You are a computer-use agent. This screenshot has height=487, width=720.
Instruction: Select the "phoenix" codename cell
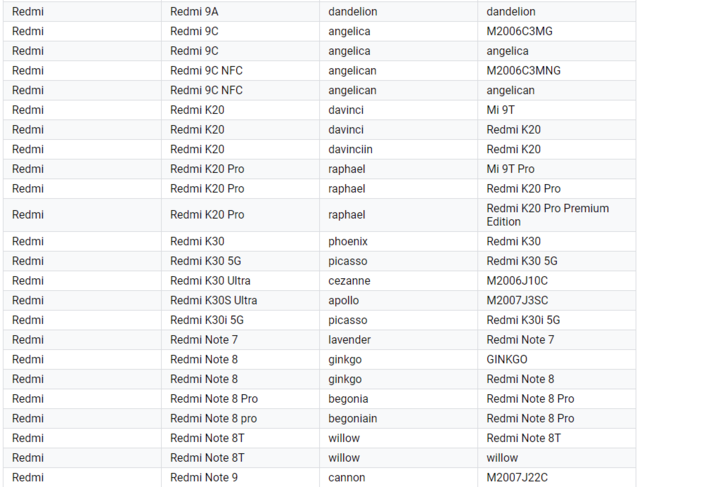coord(348,241)
